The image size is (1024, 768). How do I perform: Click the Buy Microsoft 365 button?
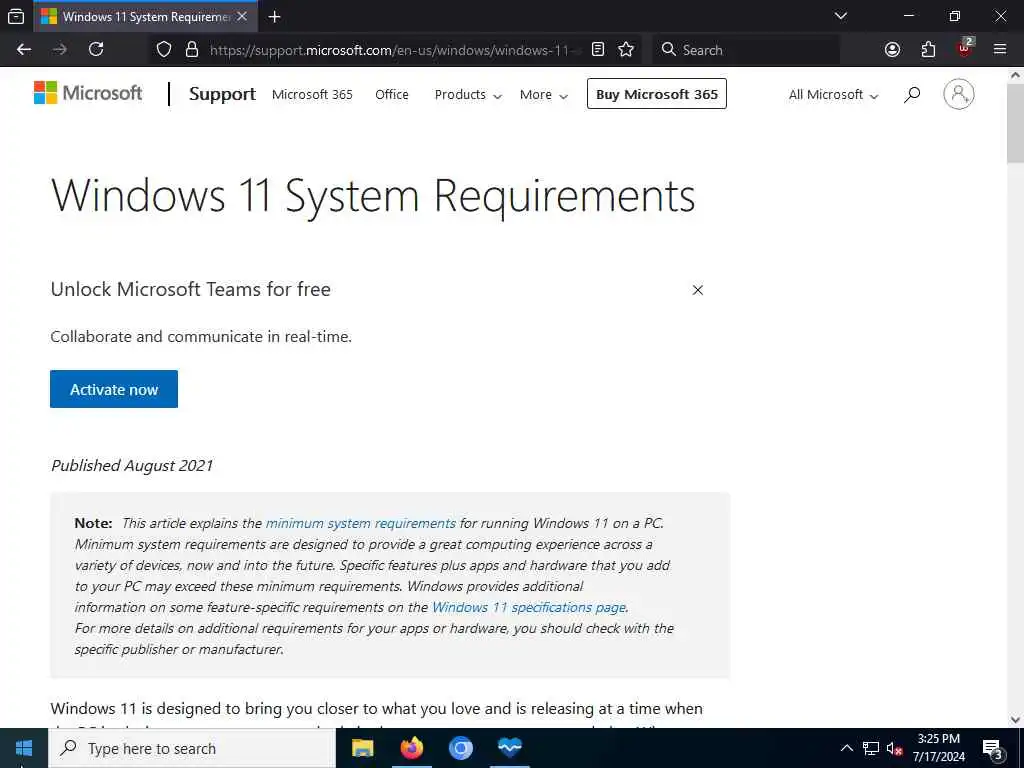(x=656, y=94)
